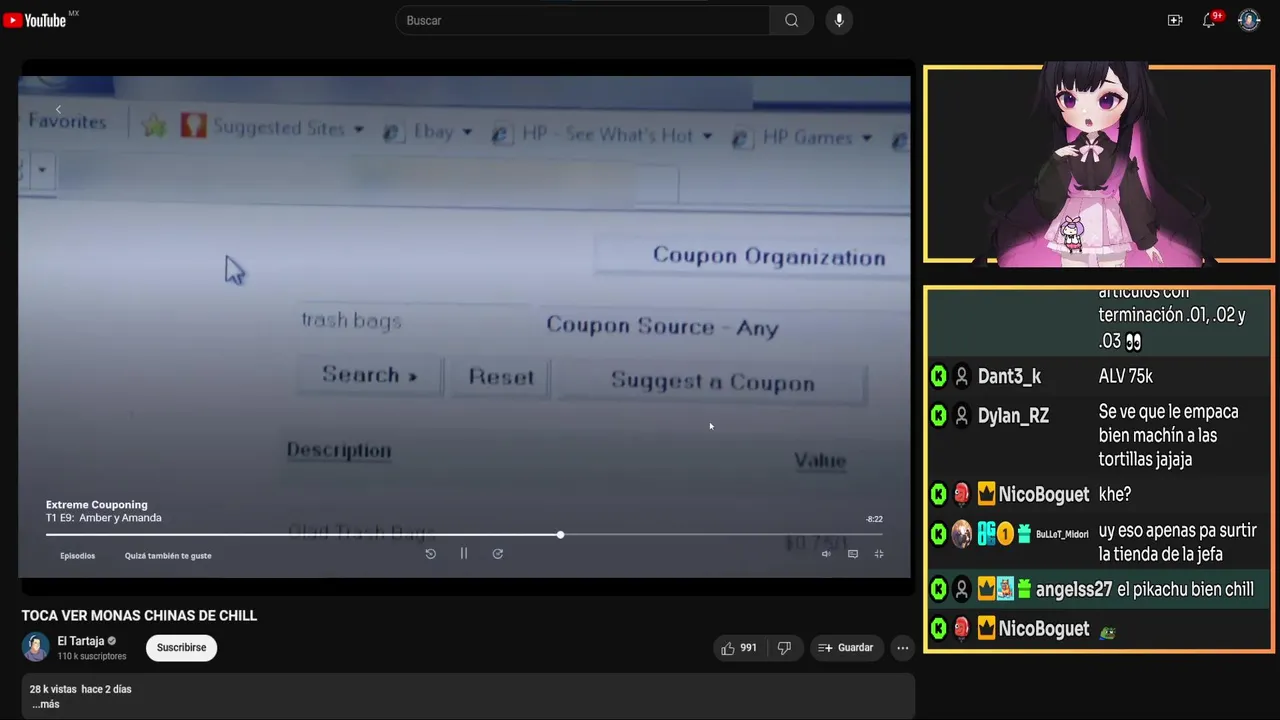Open the create video icon

[1175, 20]
